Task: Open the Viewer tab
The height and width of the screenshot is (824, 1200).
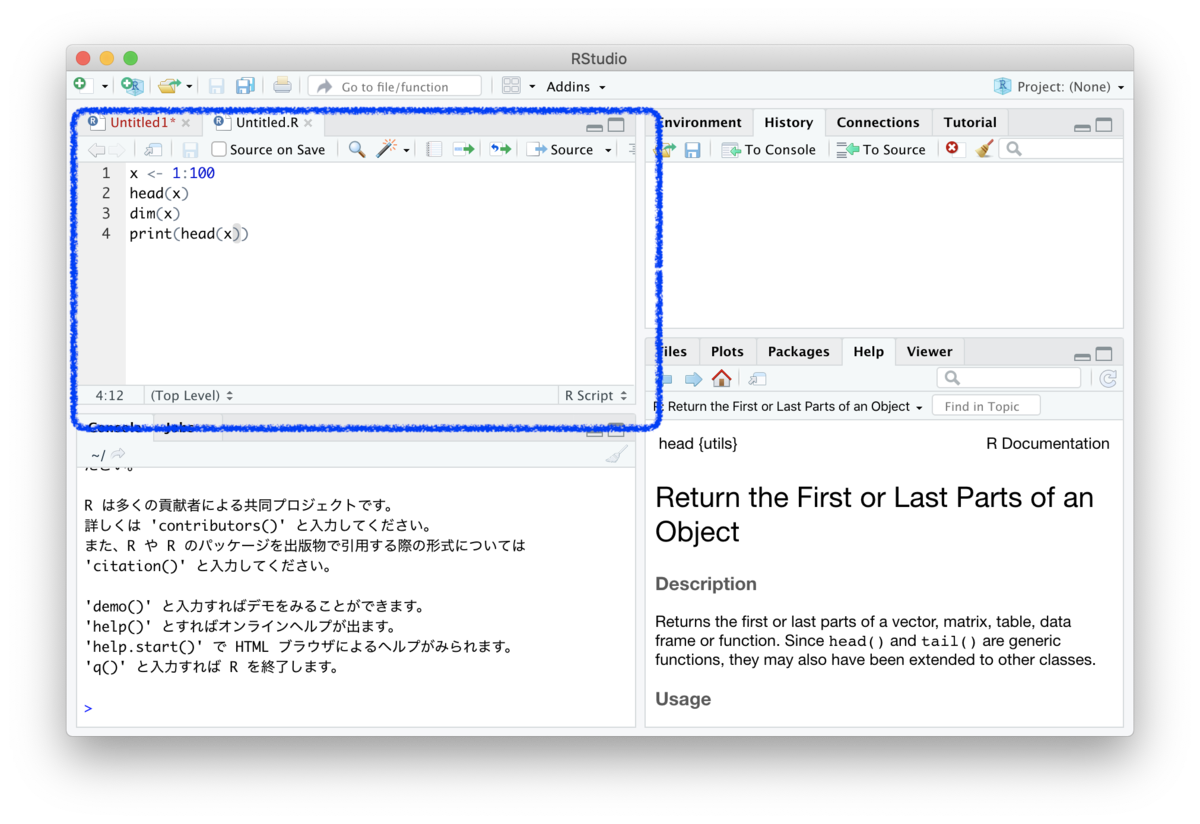Action: [929, 352]
